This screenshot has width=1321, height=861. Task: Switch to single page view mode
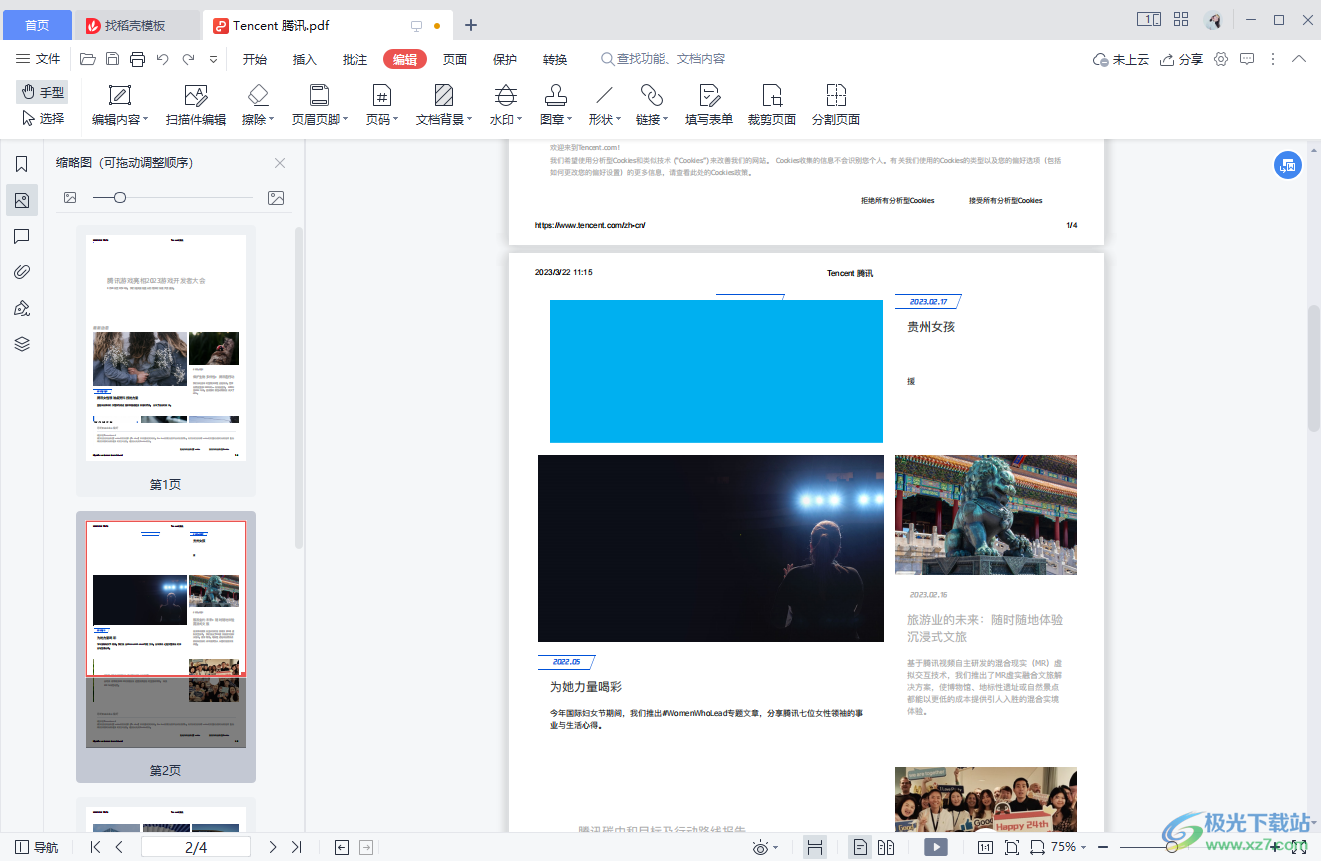(860, 847)
